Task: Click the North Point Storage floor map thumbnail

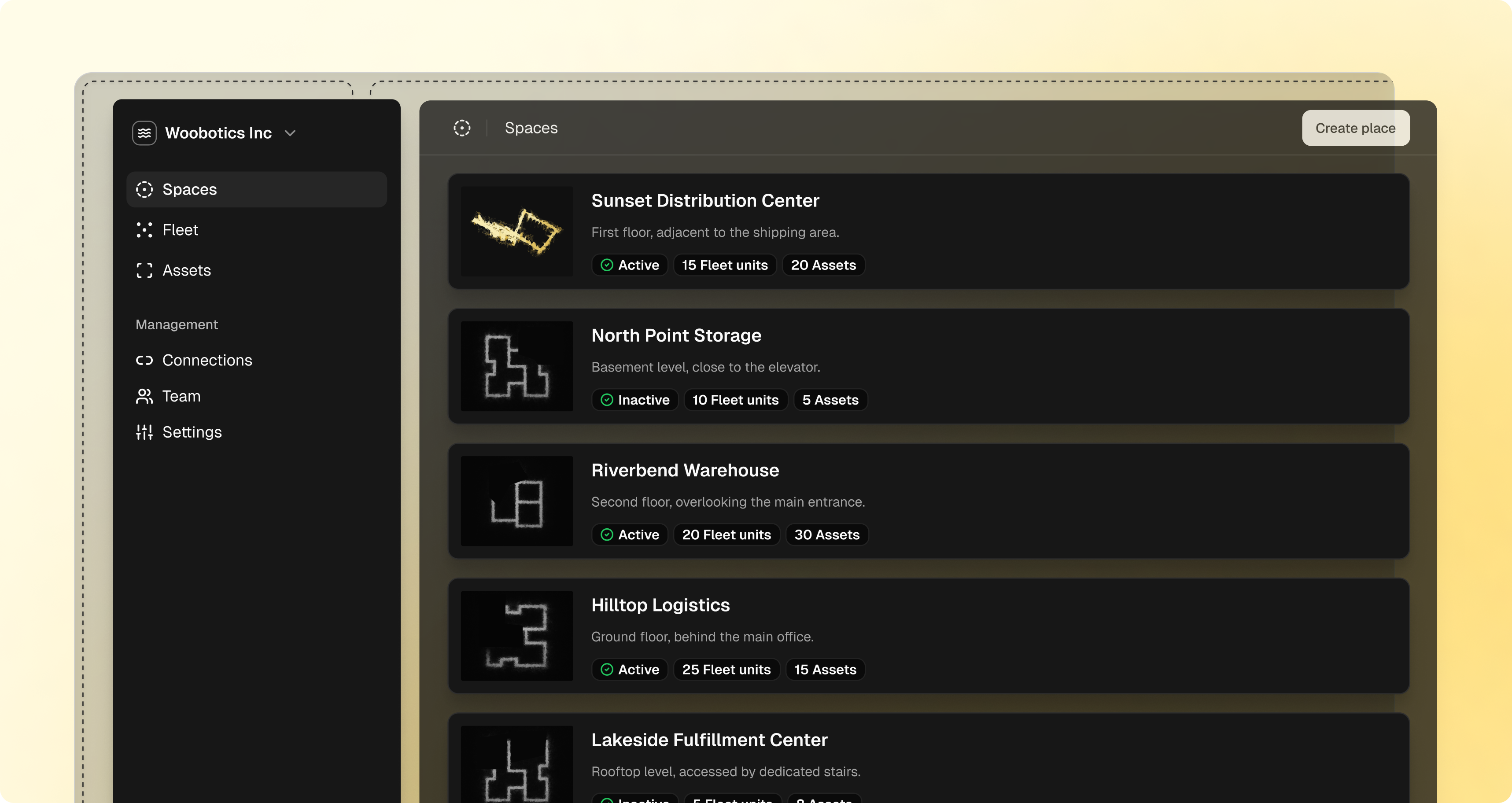Action: (516, 367)
